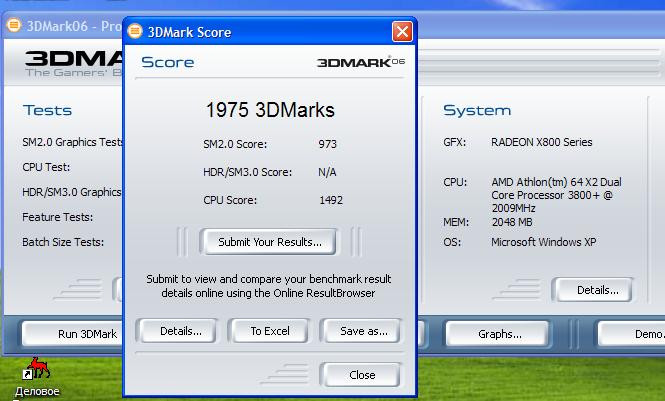665x401 pixels.
Task: Run 3DMark in the main window
Action: click(73, 334)
